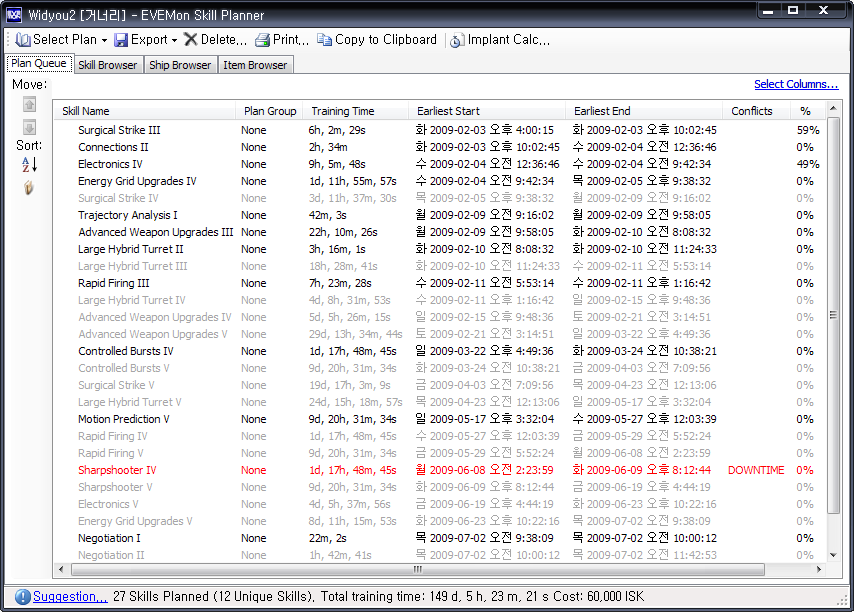The width and height of the screenshot is (854, 612).
Task: Select the Energy Grid Upgrades IV row
Action: coord(440,181)
